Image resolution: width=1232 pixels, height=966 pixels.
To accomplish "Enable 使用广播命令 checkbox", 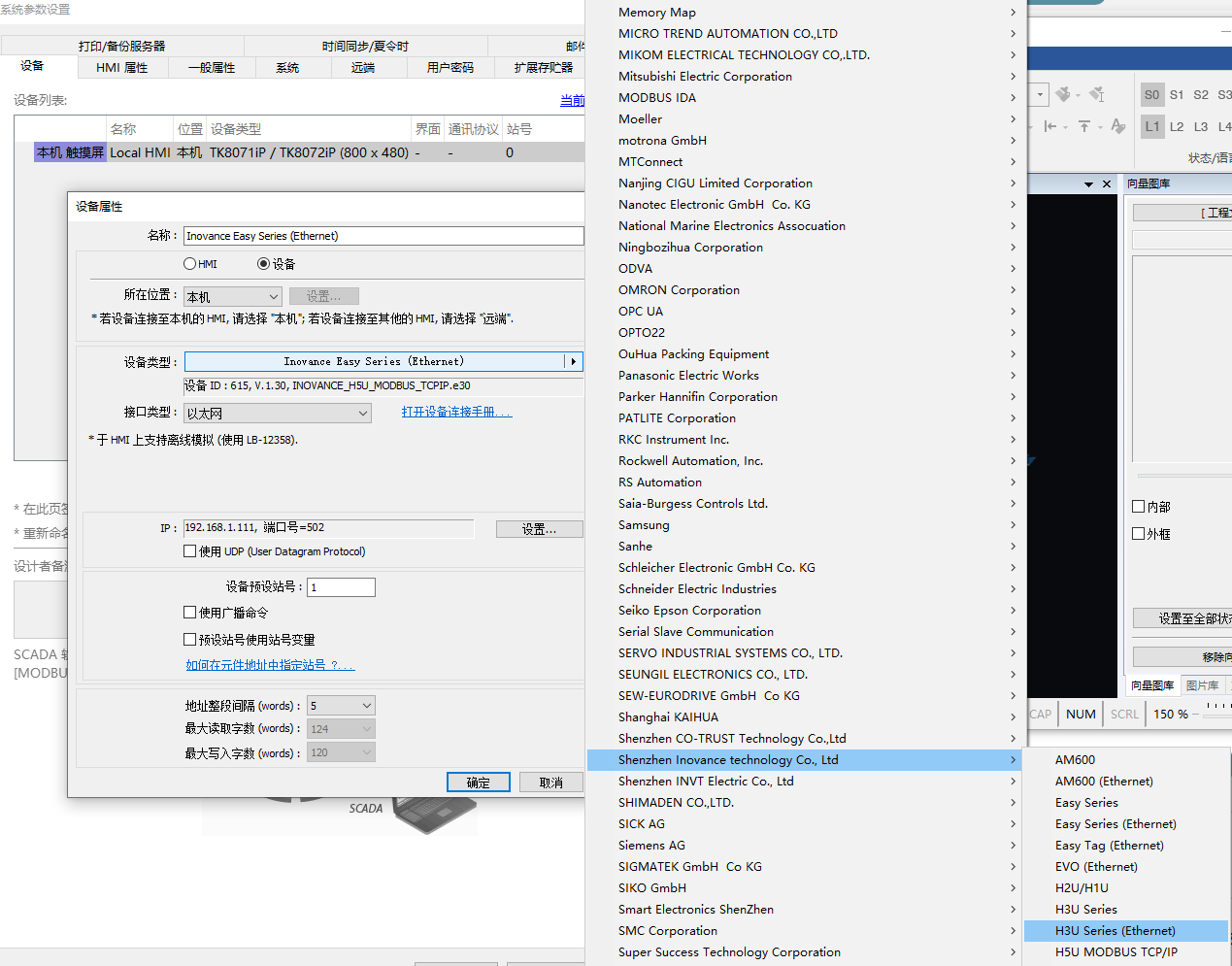I will coord(189,613).
